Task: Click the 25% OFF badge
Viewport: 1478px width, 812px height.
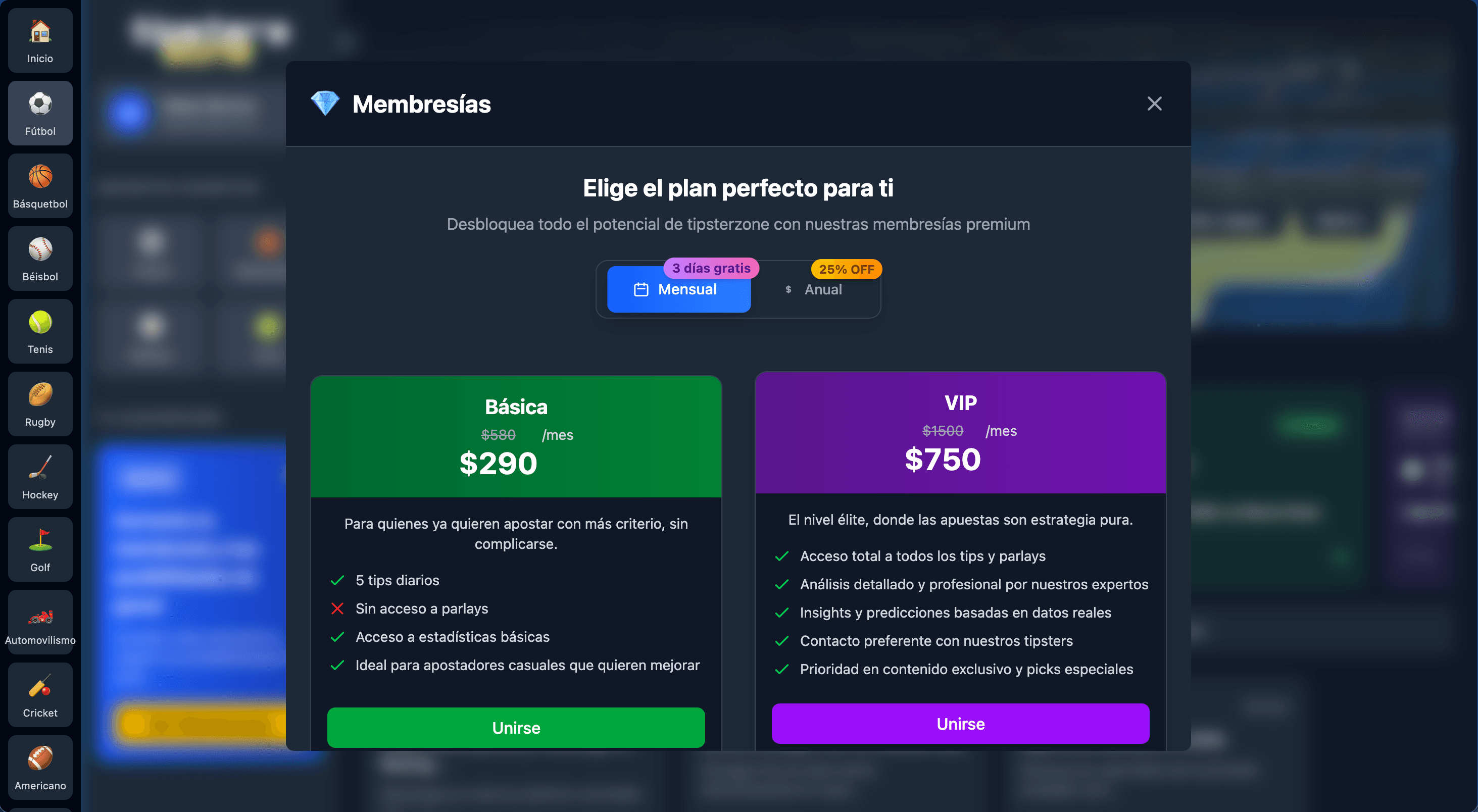Action: pyautogui.click(x=846, y=269)
